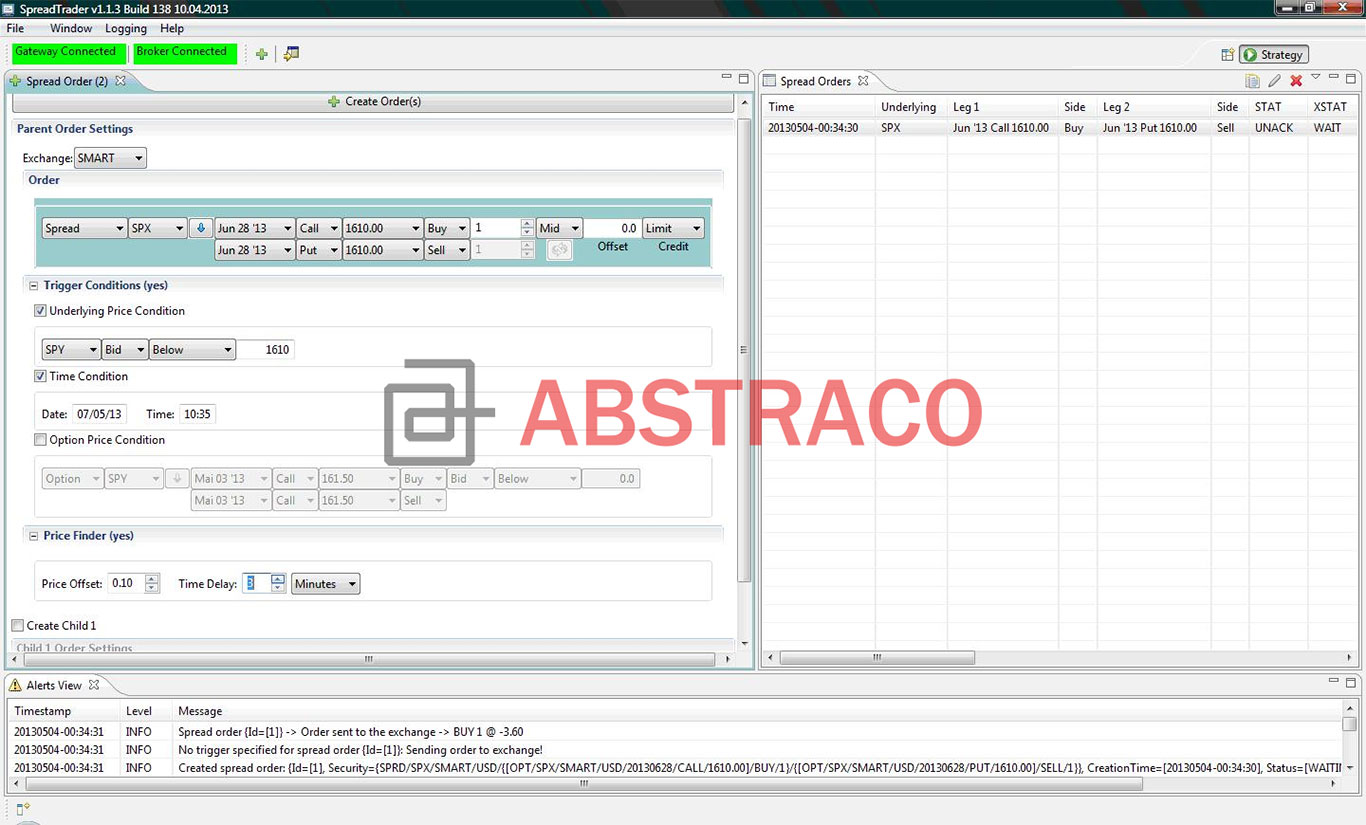Collapse the Price Finder section

point(34,535)
